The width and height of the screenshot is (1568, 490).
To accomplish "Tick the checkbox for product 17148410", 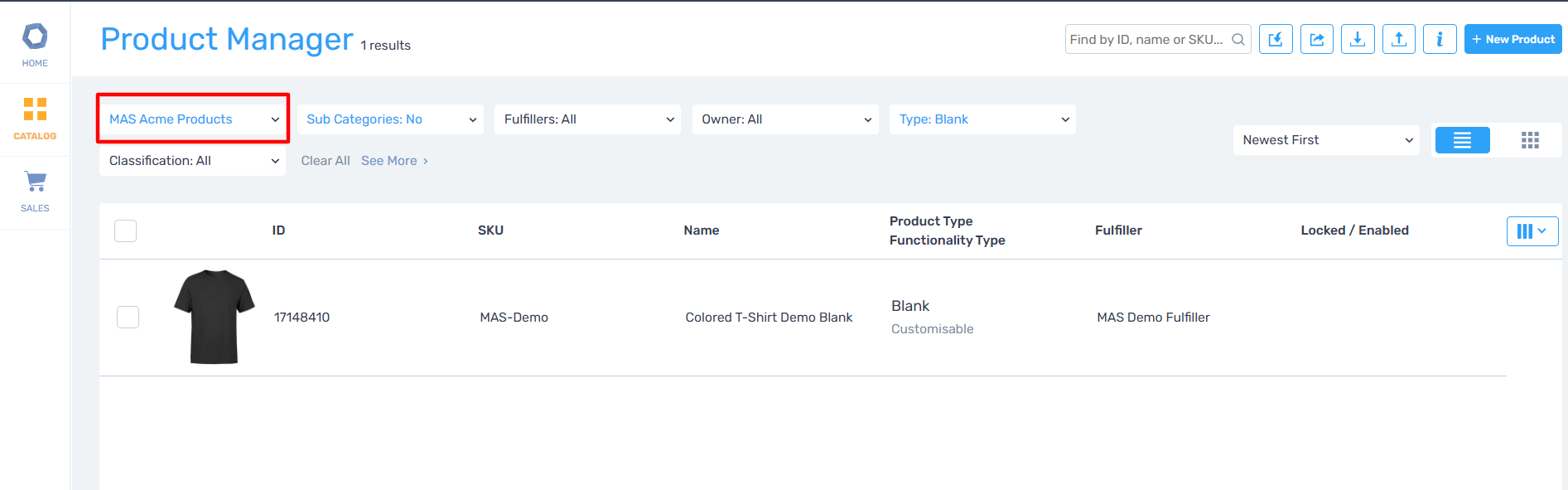I will pyautogui.click(x=128, y=318).
